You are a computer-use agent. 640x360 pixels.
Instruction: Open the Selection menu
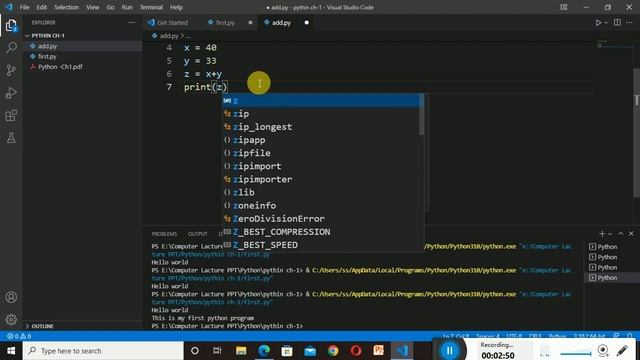pos(67,7)
